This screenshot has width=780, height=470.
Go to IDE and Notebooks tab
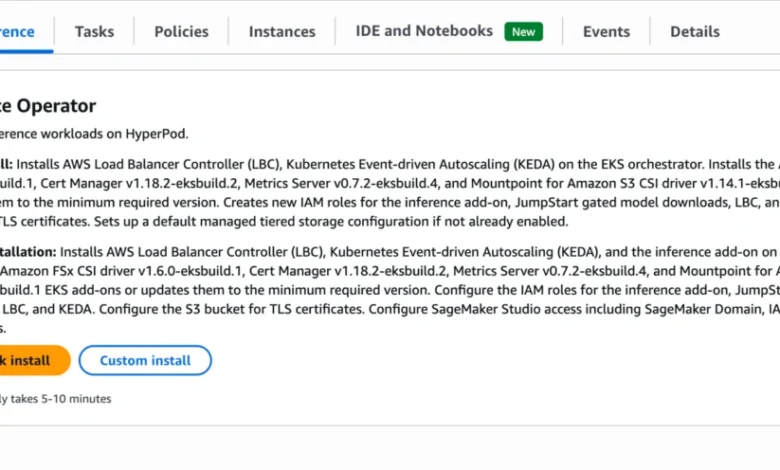pyautogui.click(x=424, y=31)
